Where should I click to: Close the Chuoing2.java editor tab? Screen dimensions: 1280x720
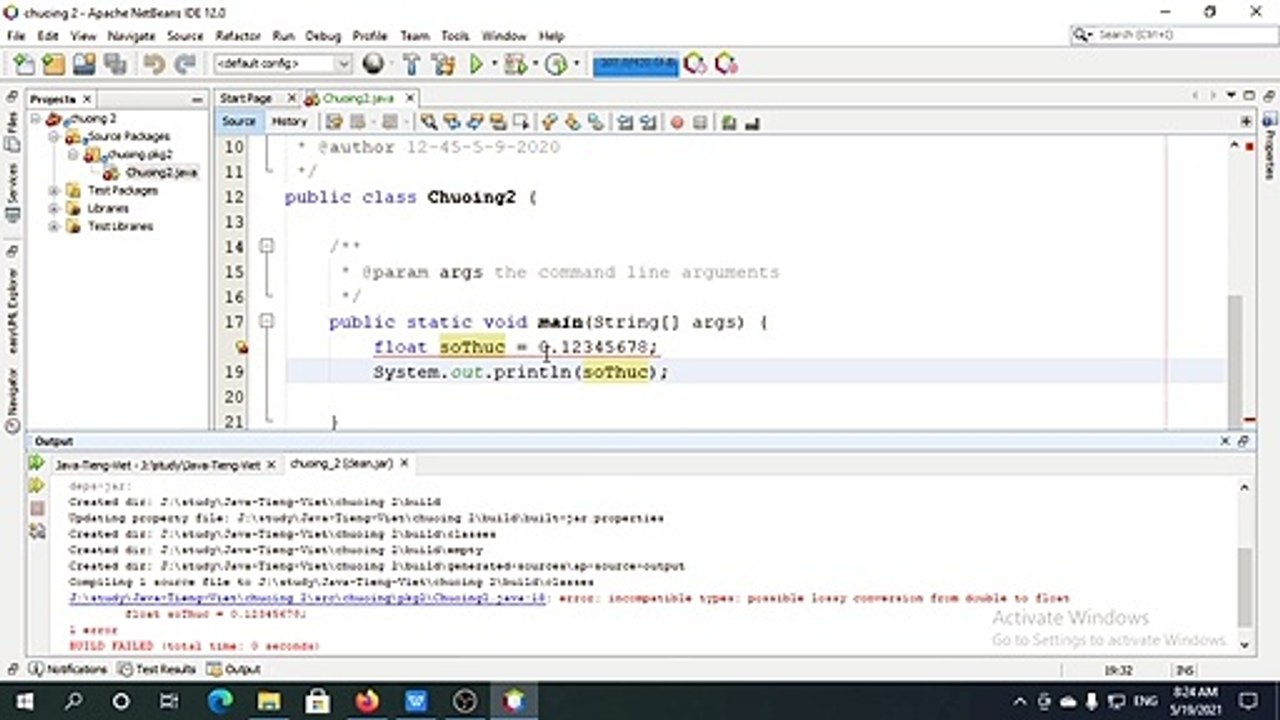click(x=409, y=98)
